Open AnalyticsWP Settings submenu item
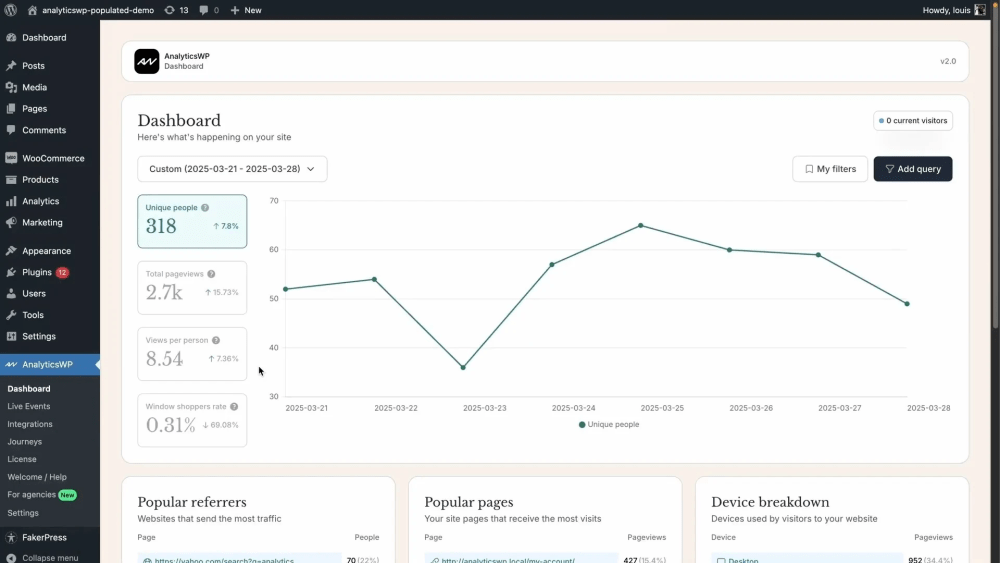The image size is (1000, 563). click(23, 513)
